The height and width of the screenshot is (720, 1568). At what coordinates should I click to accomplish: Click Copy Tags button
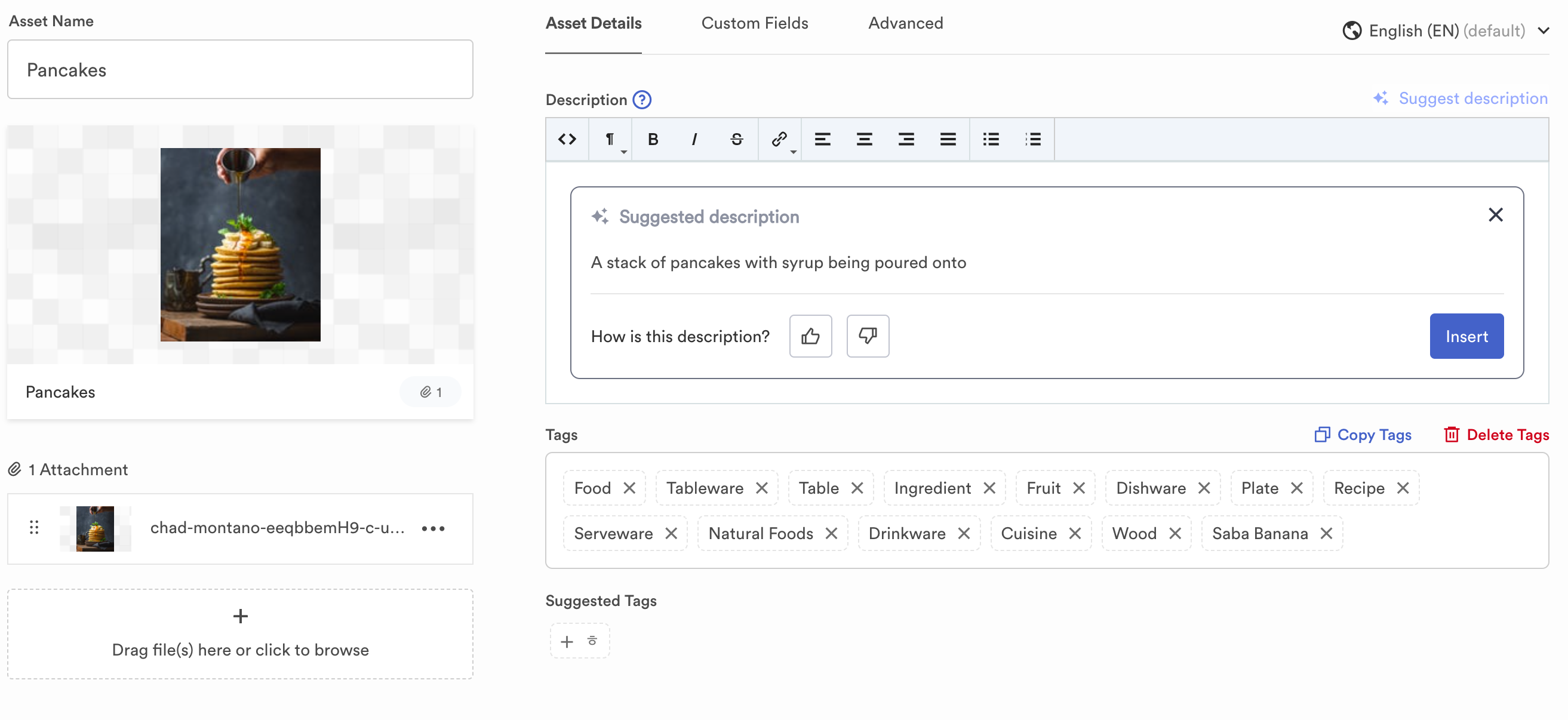[x=1362, y=434]
